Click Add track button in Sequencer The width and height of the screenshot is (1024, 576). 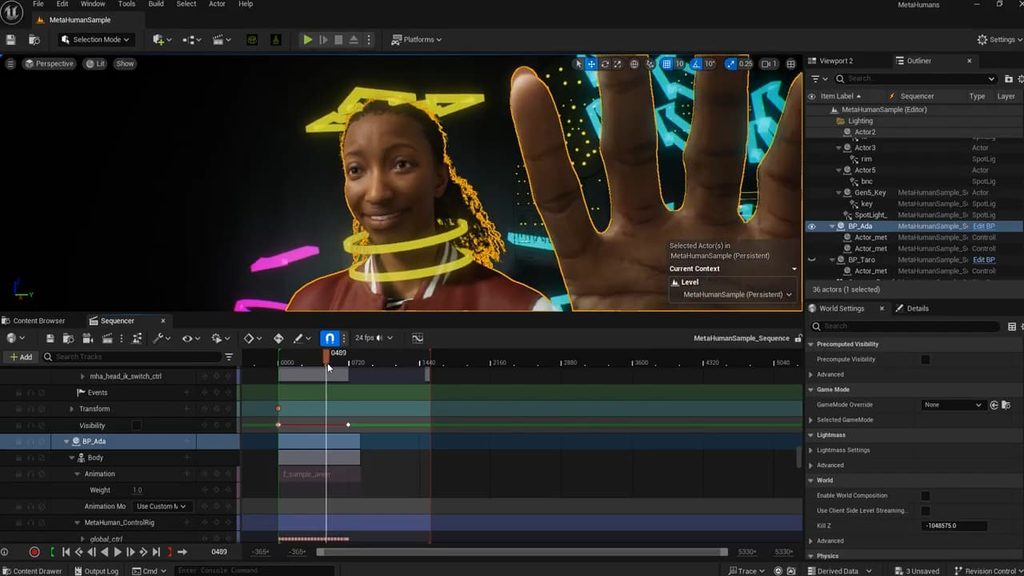[x=20, y=357]
